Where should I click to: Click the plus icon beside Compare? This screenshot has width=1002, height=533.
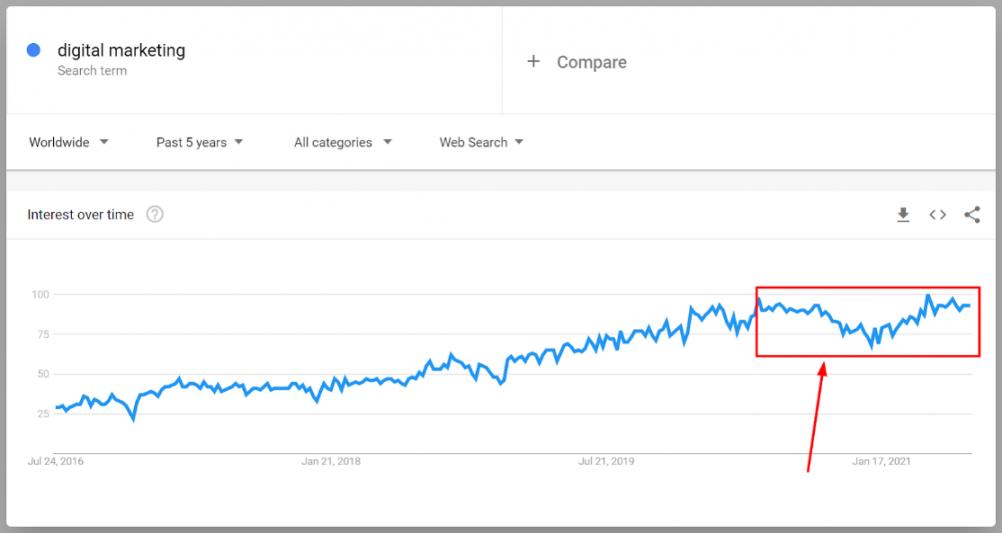click(534, 61)
